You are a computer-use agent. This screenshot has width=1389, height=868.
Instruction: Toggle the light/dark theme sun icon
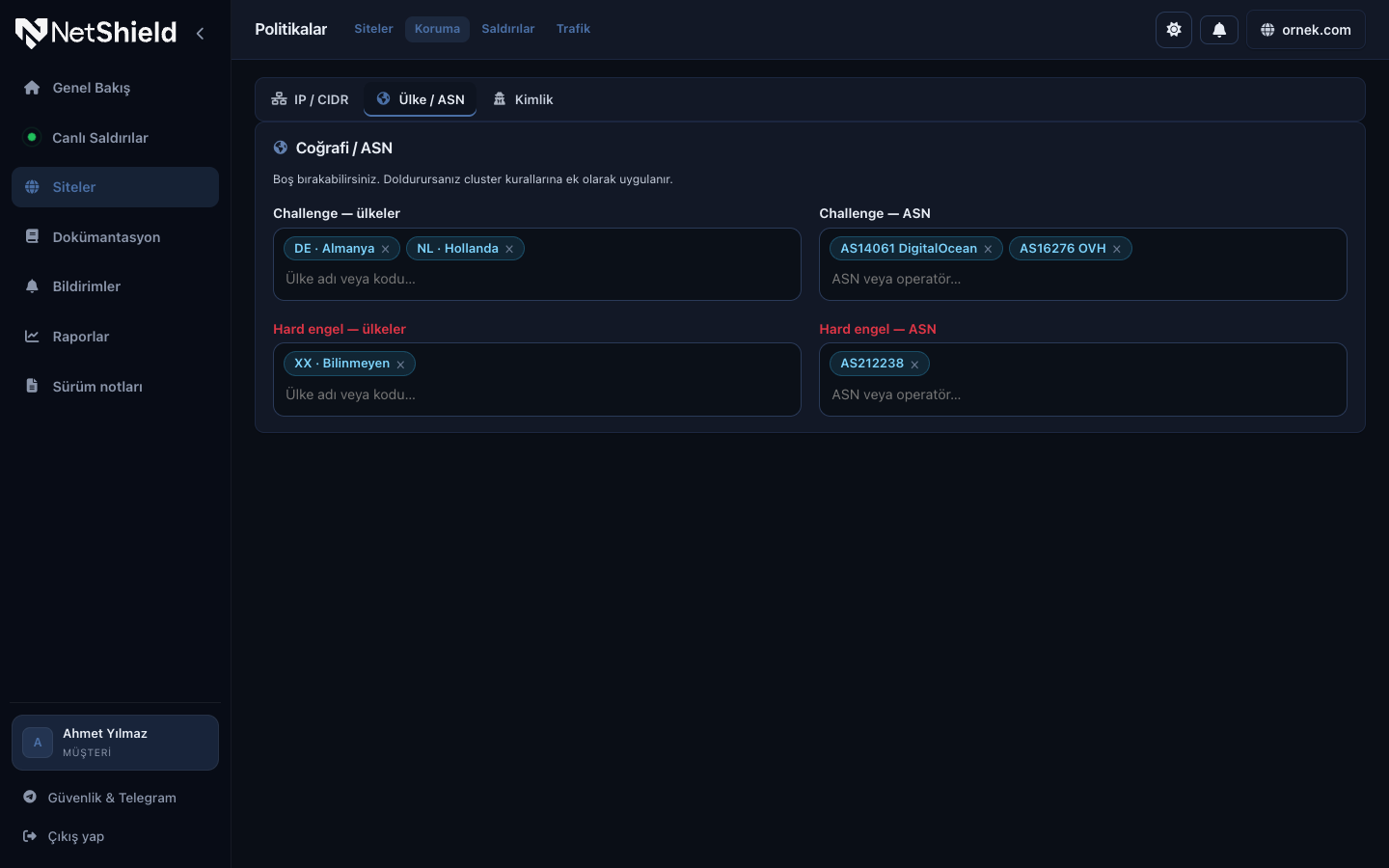pos(1174,30)
